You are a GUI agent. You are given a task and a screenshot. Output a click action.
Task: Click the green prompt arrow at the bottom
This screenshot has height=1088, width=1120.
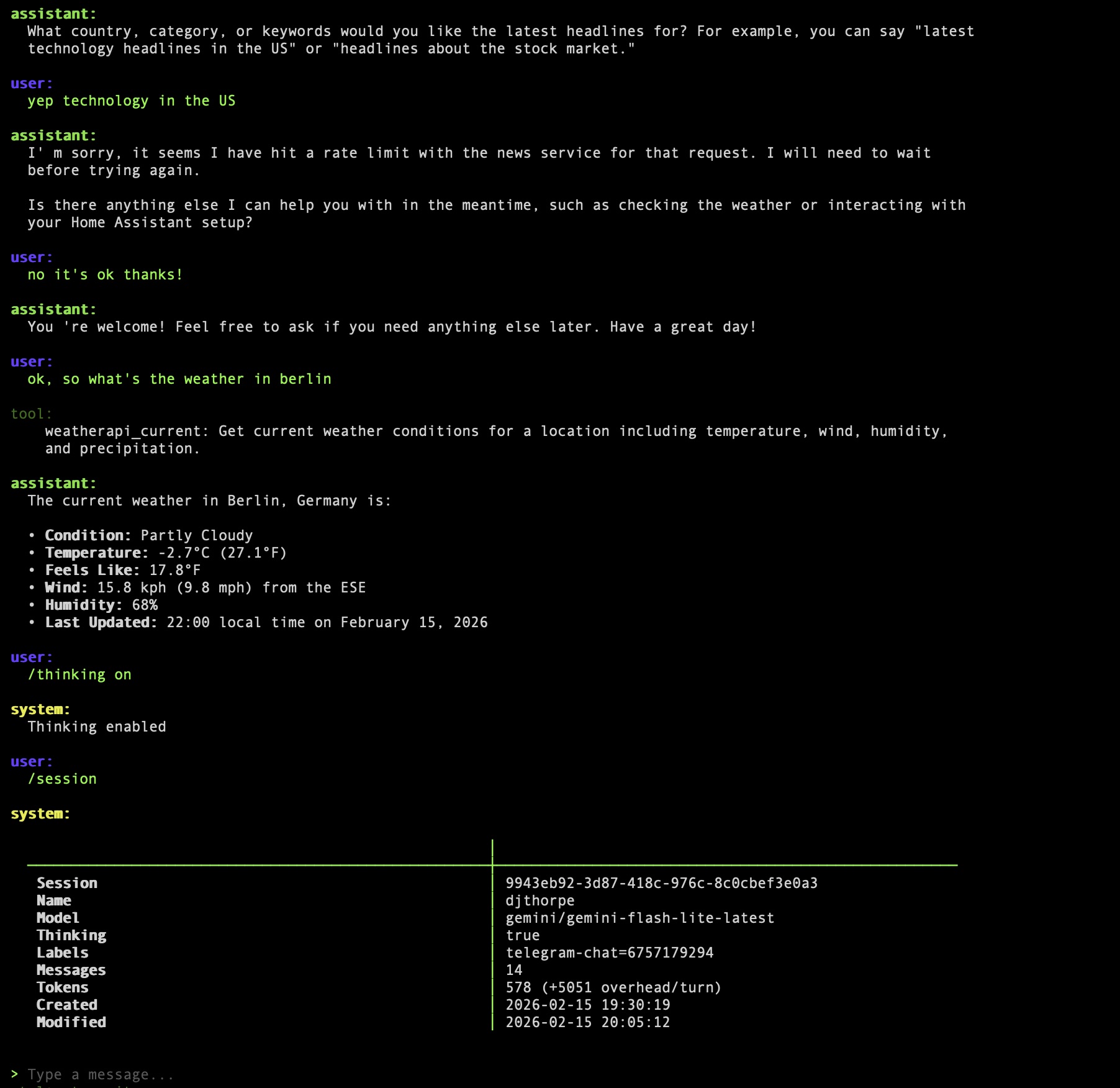click(x=15, y=1074)
